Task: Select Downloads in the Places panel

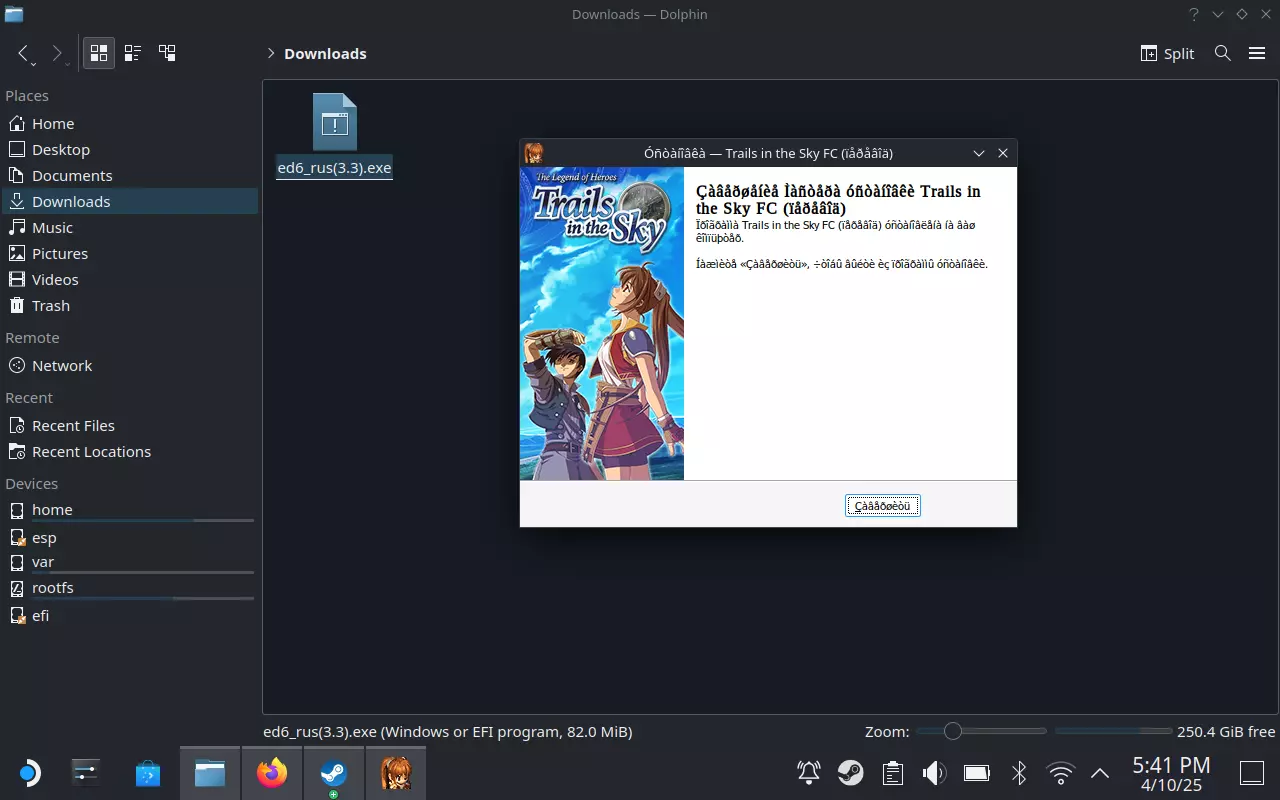Action: click(130, 202)
